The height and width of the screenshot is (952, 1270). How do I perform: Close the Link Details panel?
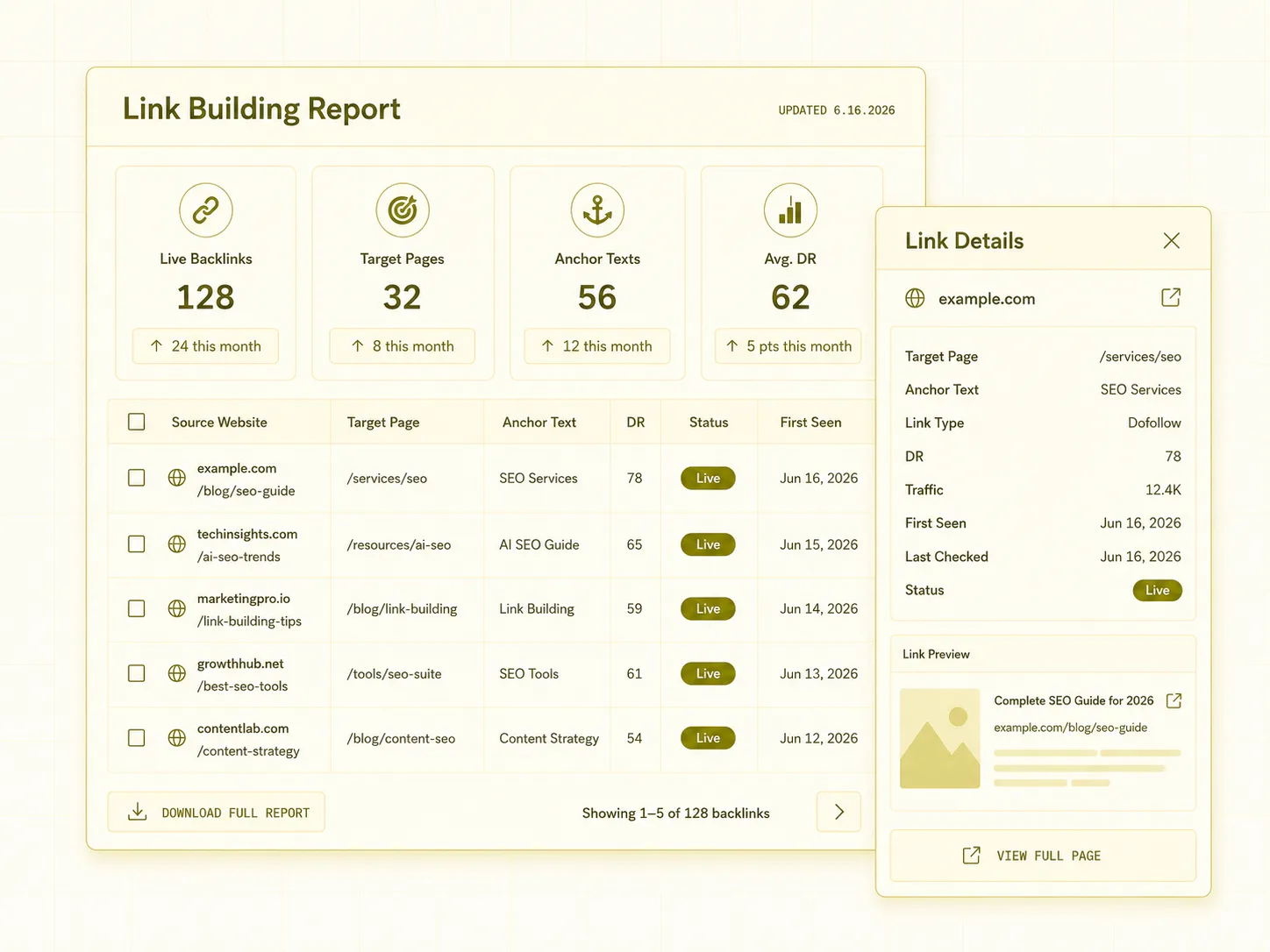point(1171,240)
